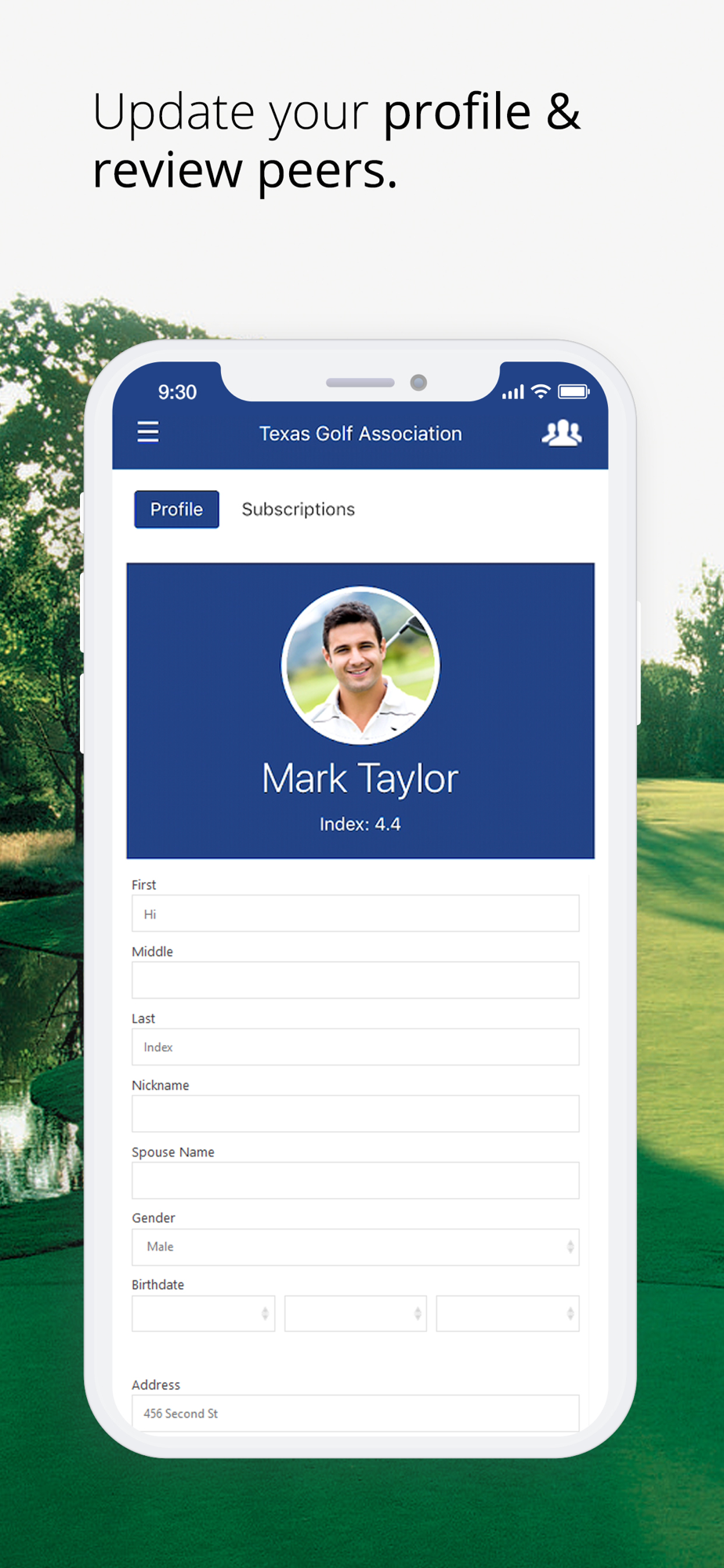Click the Address field with 456 Second St
Screen dimensions: 724x1568
[x=356, y=1413]
